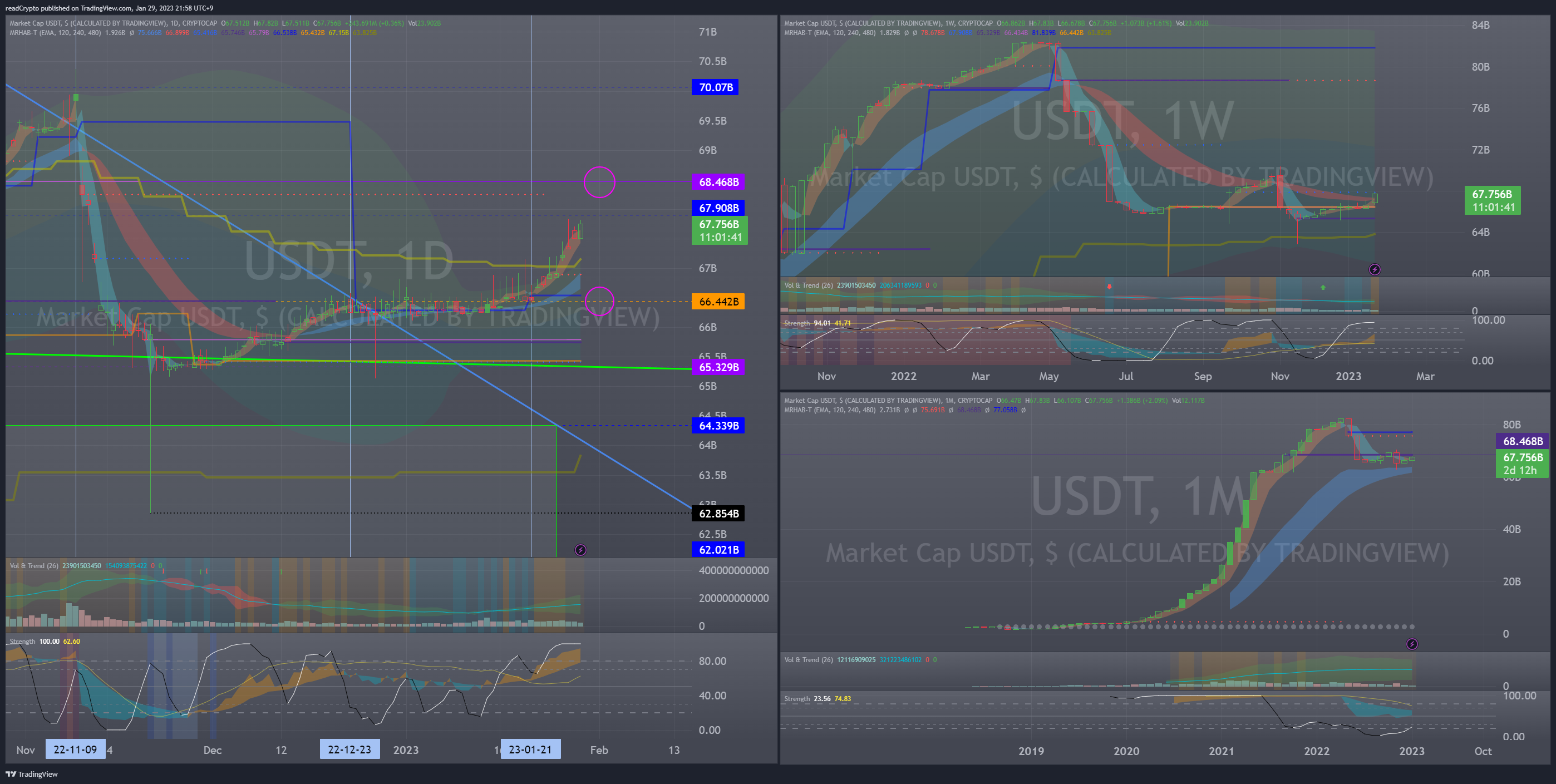Click the Feb label on the 1D time axis
The width and height of the screenshot is (1556, 784).
(599, 750)
